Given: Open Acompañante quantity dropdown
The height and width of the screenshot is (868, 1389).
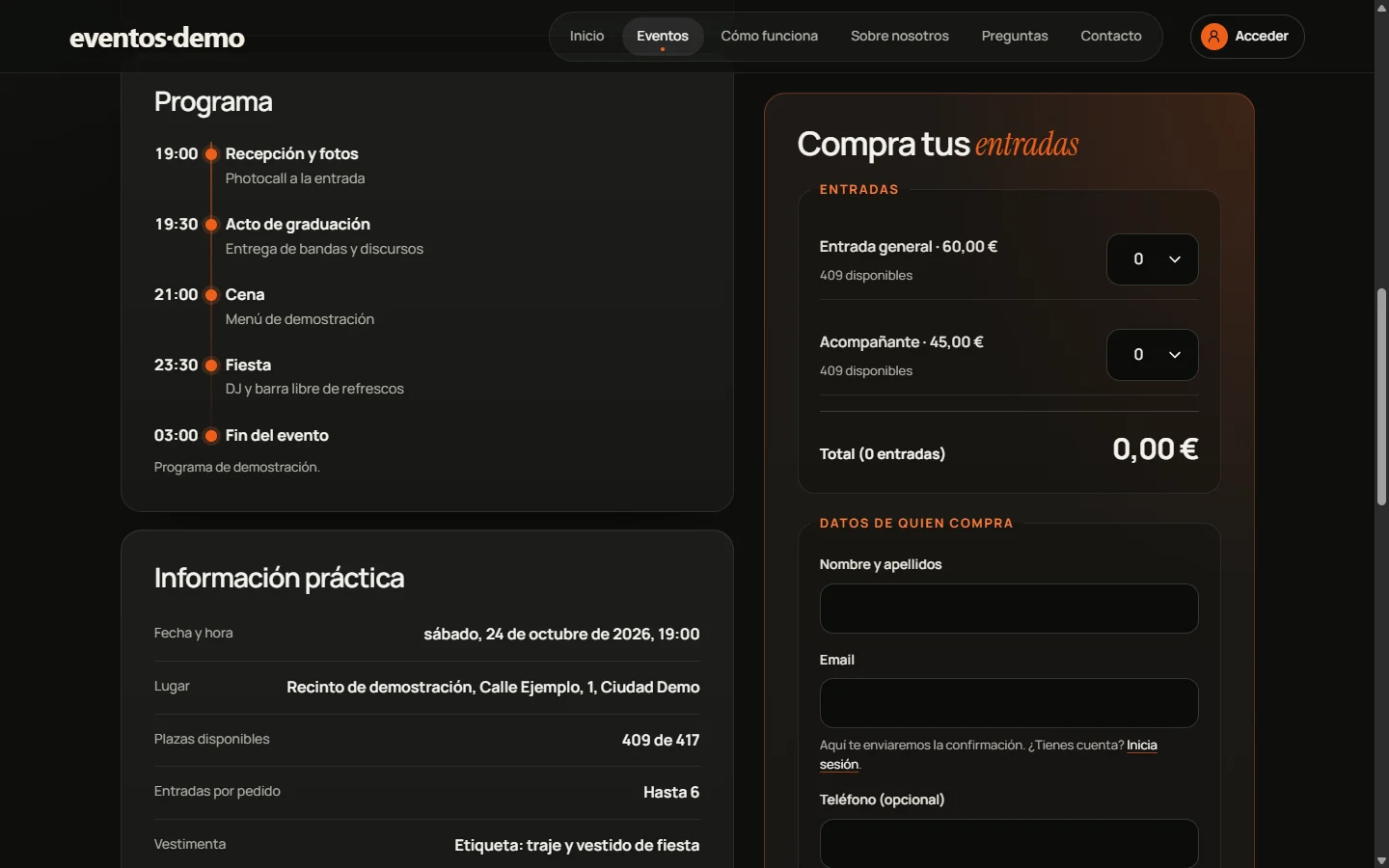Looking at the screenshot, I should pyautogui.click(x=1152, y=355).
